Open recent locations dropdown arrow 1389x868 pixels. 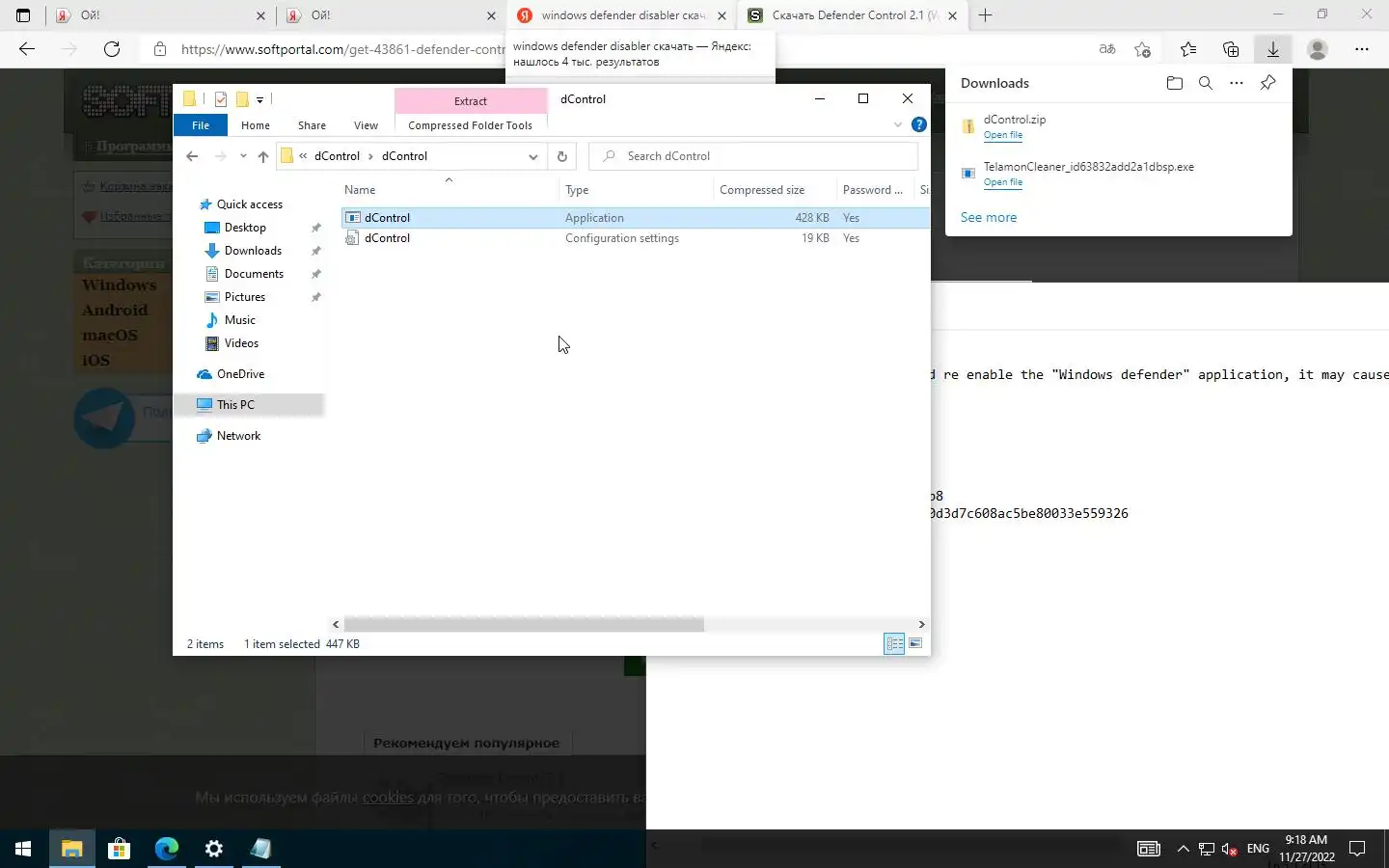click(x=243, y=156)
